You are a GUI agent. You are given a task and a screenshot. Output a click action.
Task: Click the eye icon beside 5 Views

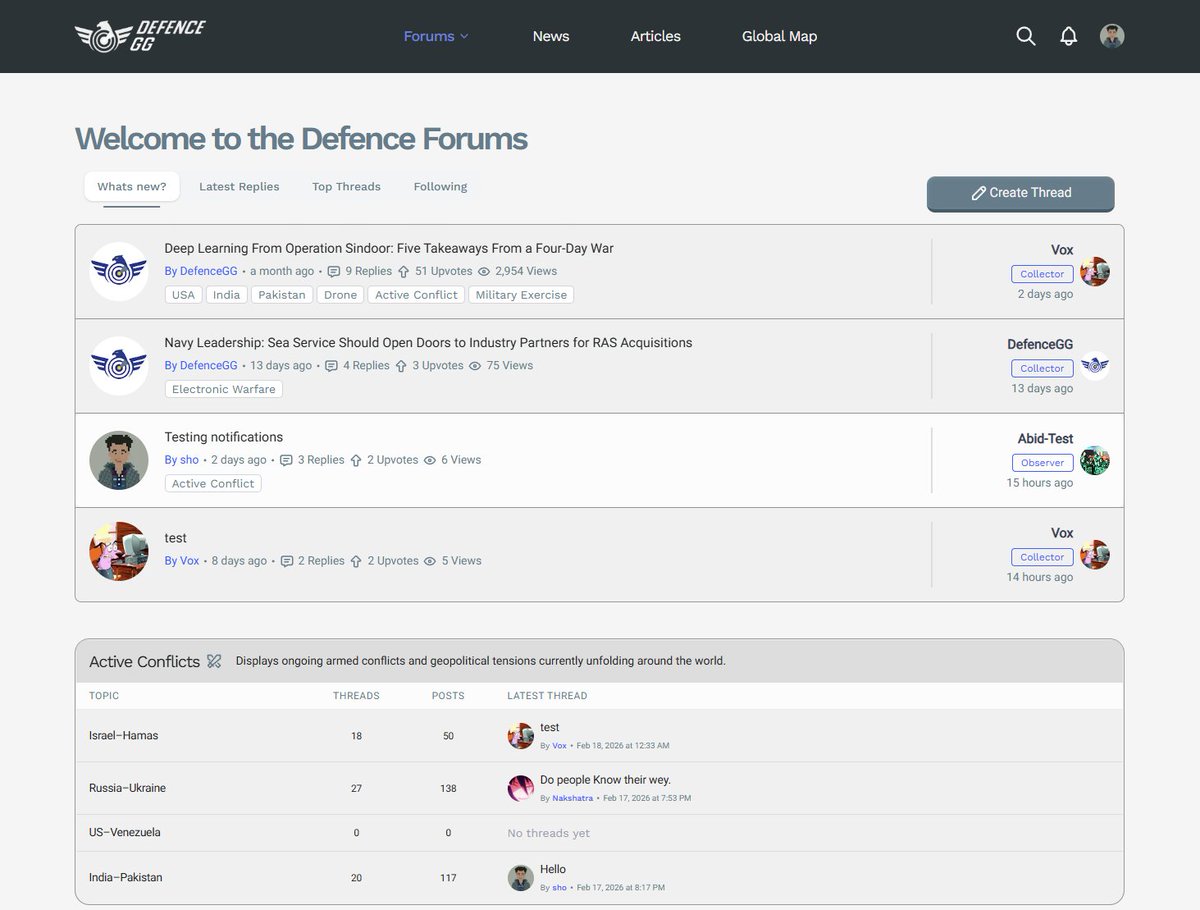pos(430,561)
